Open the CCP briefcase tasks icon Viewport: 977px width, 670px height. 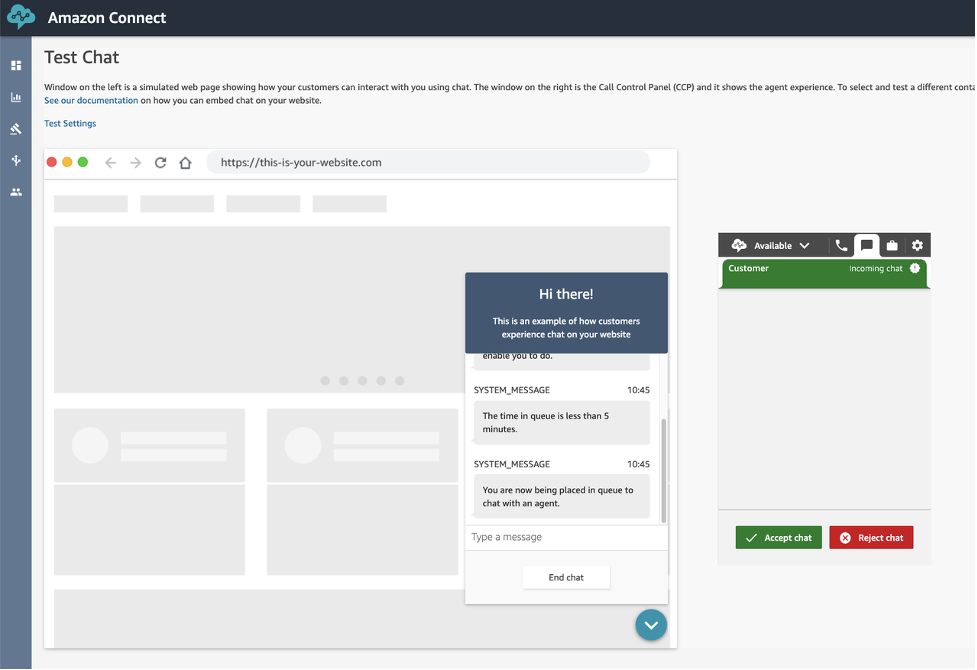pyautogui.click(x=892, y=246)
